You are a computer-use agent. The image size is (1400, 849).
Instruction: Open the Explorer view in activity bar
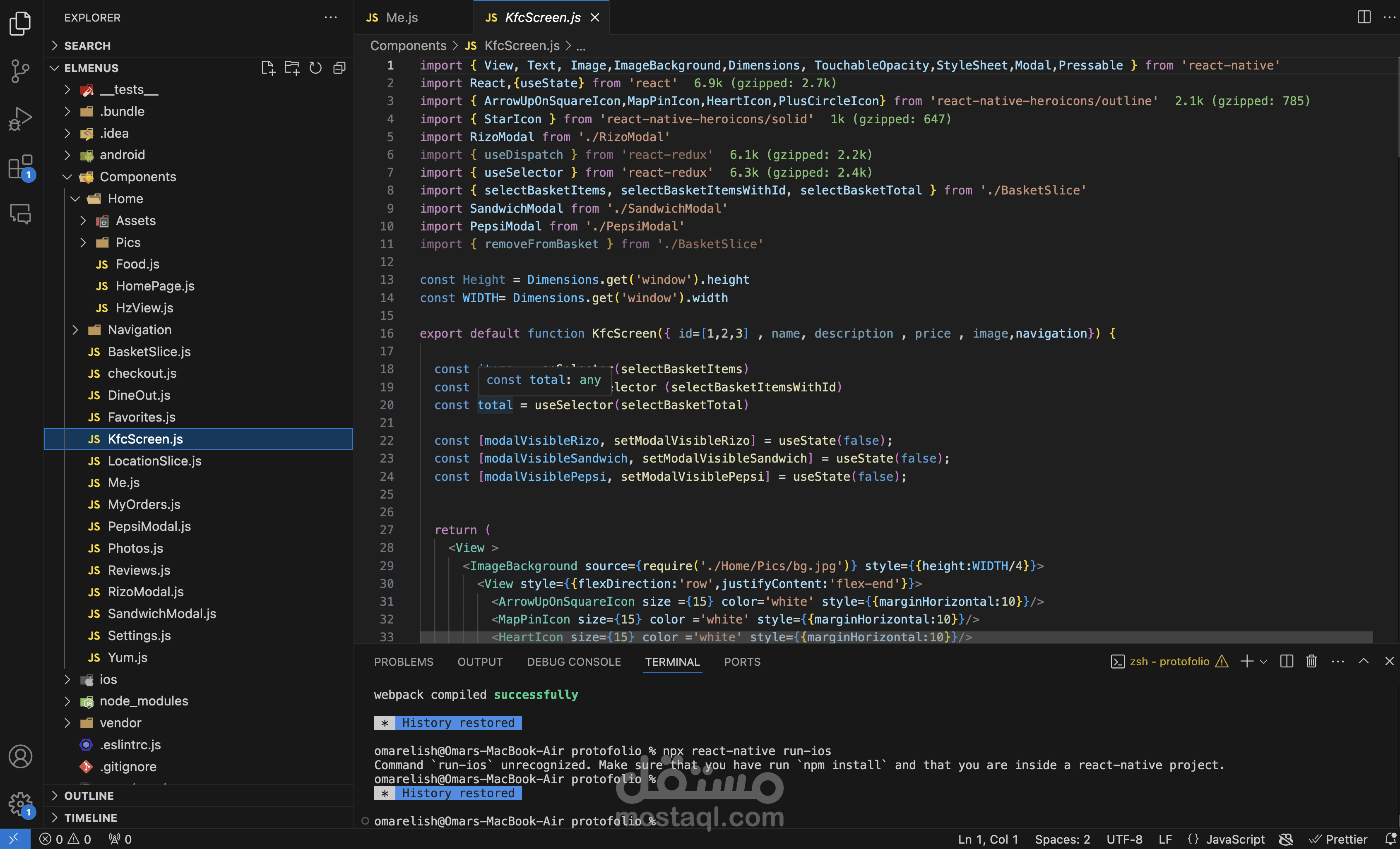tap(20, 23)
